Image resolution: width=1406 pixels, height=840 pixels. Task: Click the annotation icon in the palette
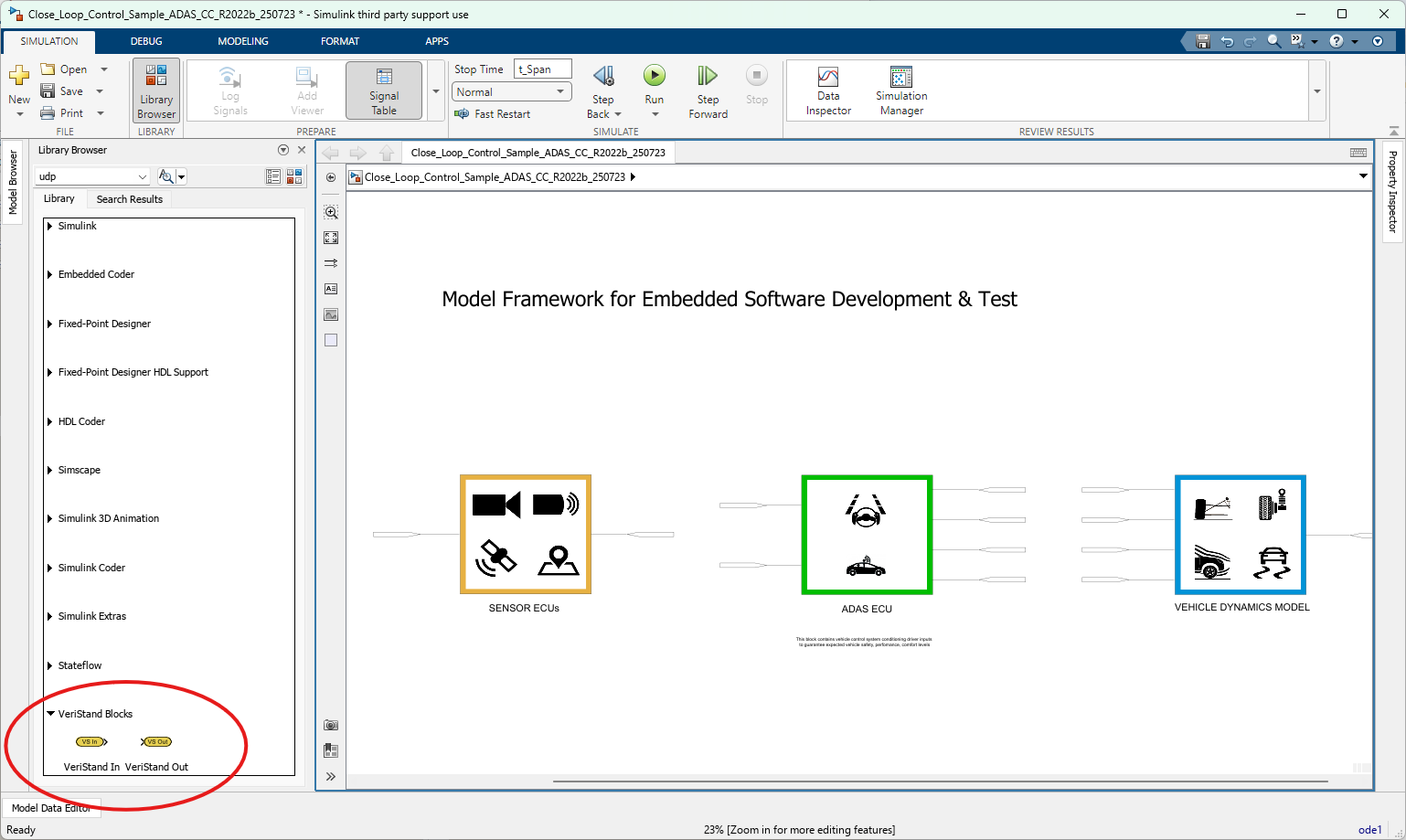(330, 288)
